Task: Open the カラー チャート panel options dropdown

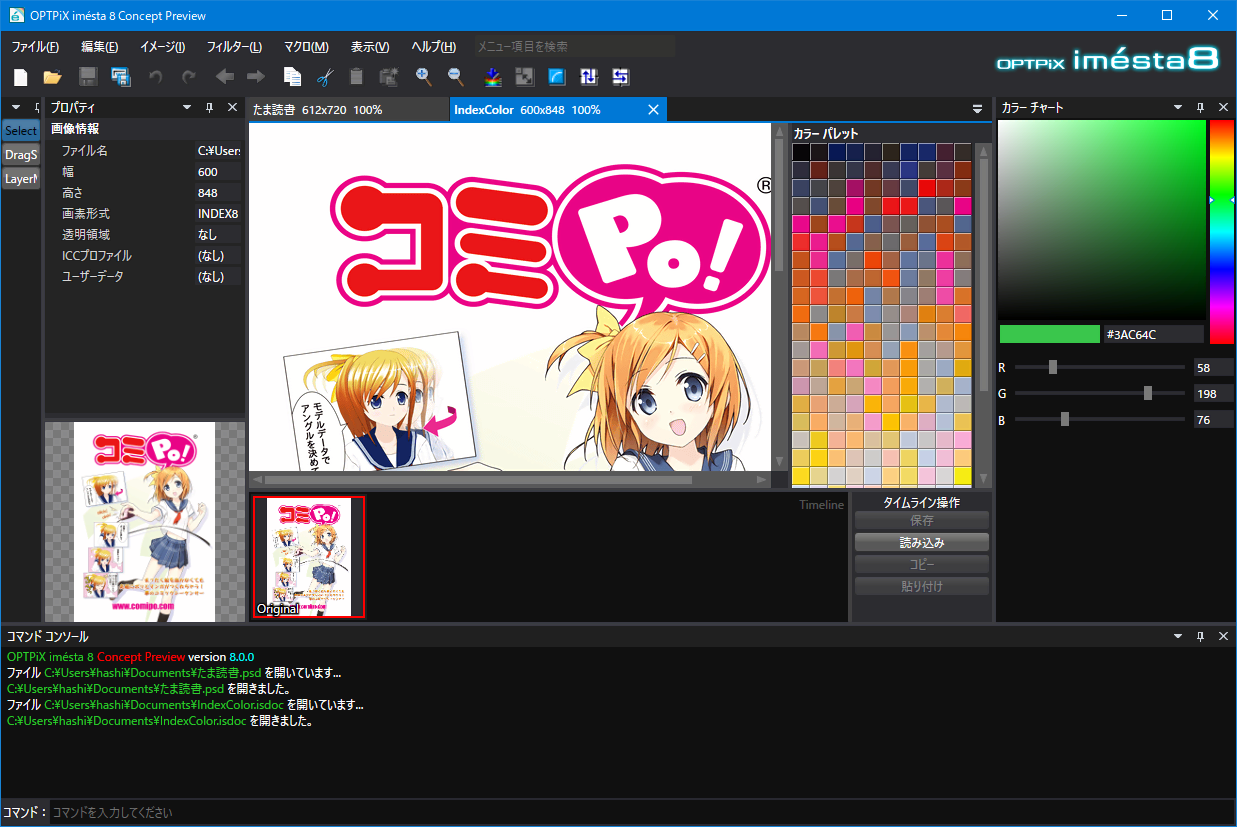Action: (1178, 108)
